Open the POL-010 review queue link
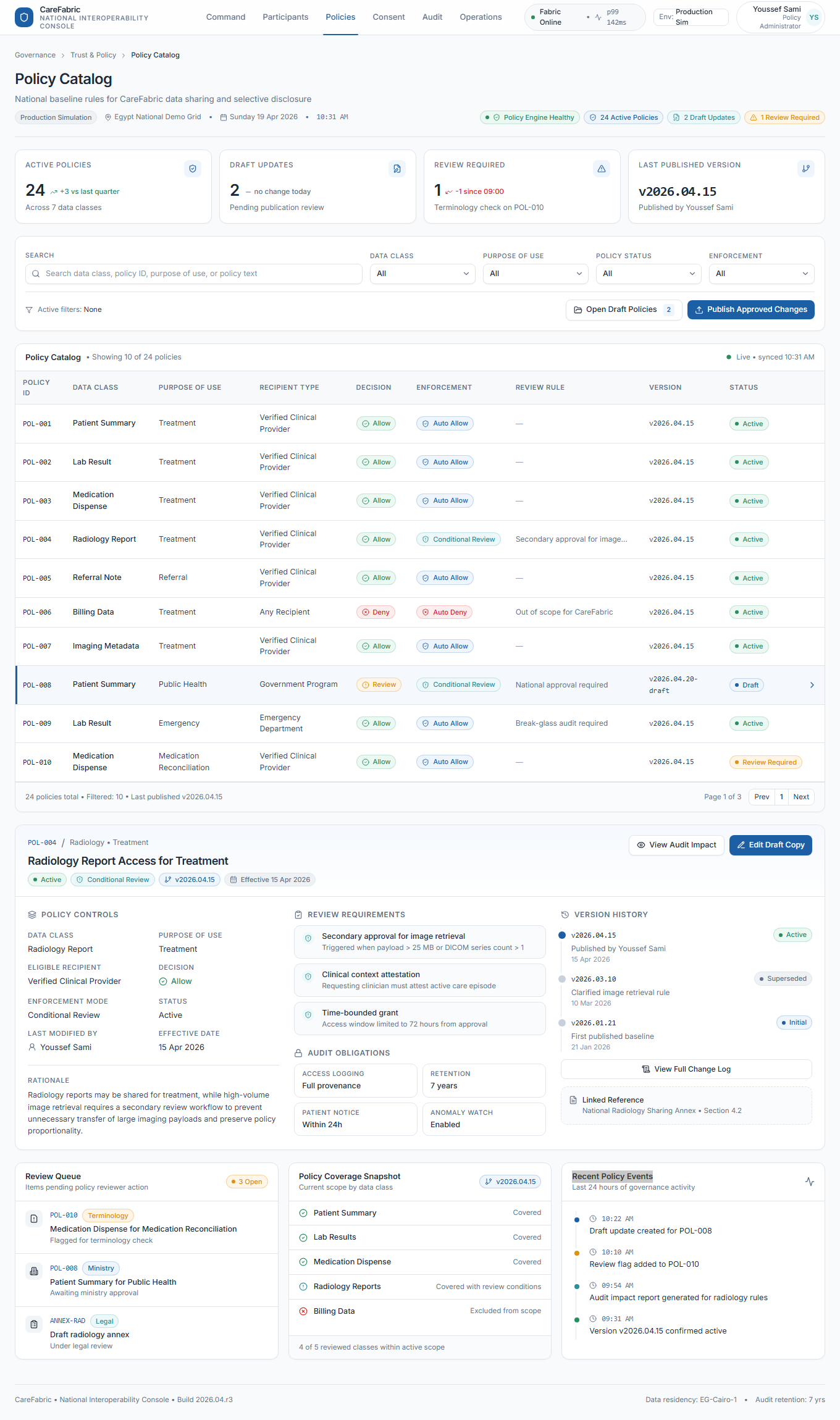This screenshot has width=840, height=1420. (x=64, y=1216)
